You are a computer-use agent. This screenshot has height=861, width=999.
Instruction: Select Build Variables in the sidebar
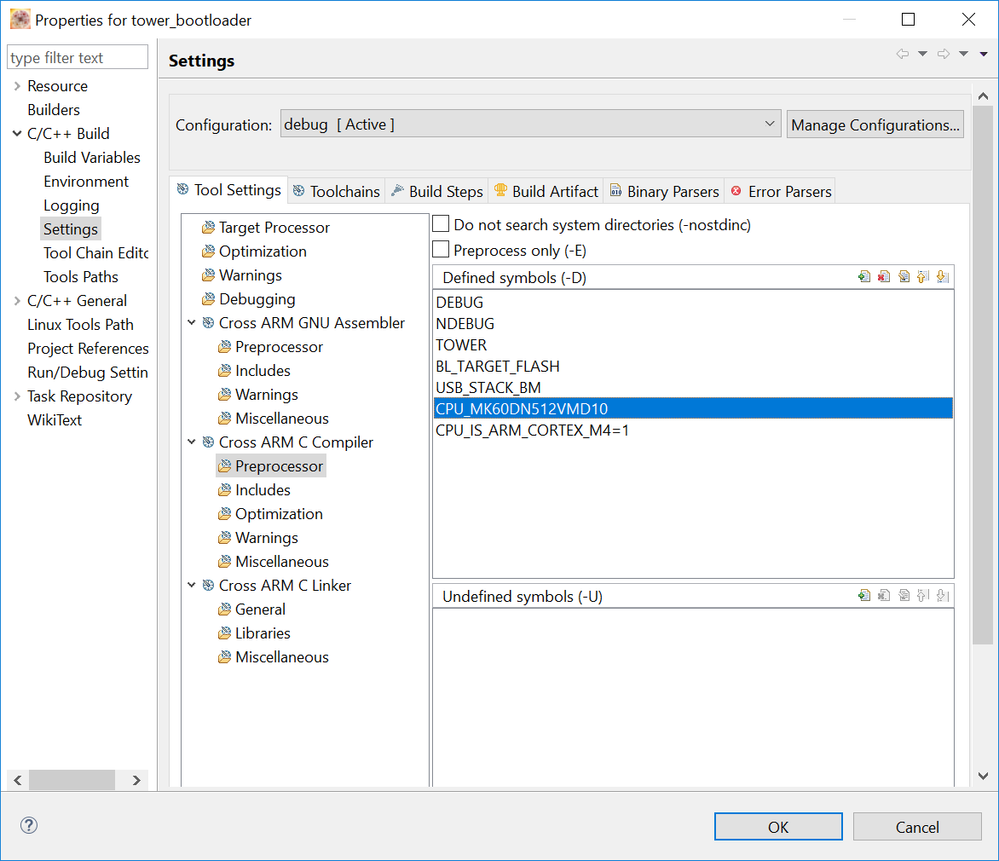coord(92,157)
